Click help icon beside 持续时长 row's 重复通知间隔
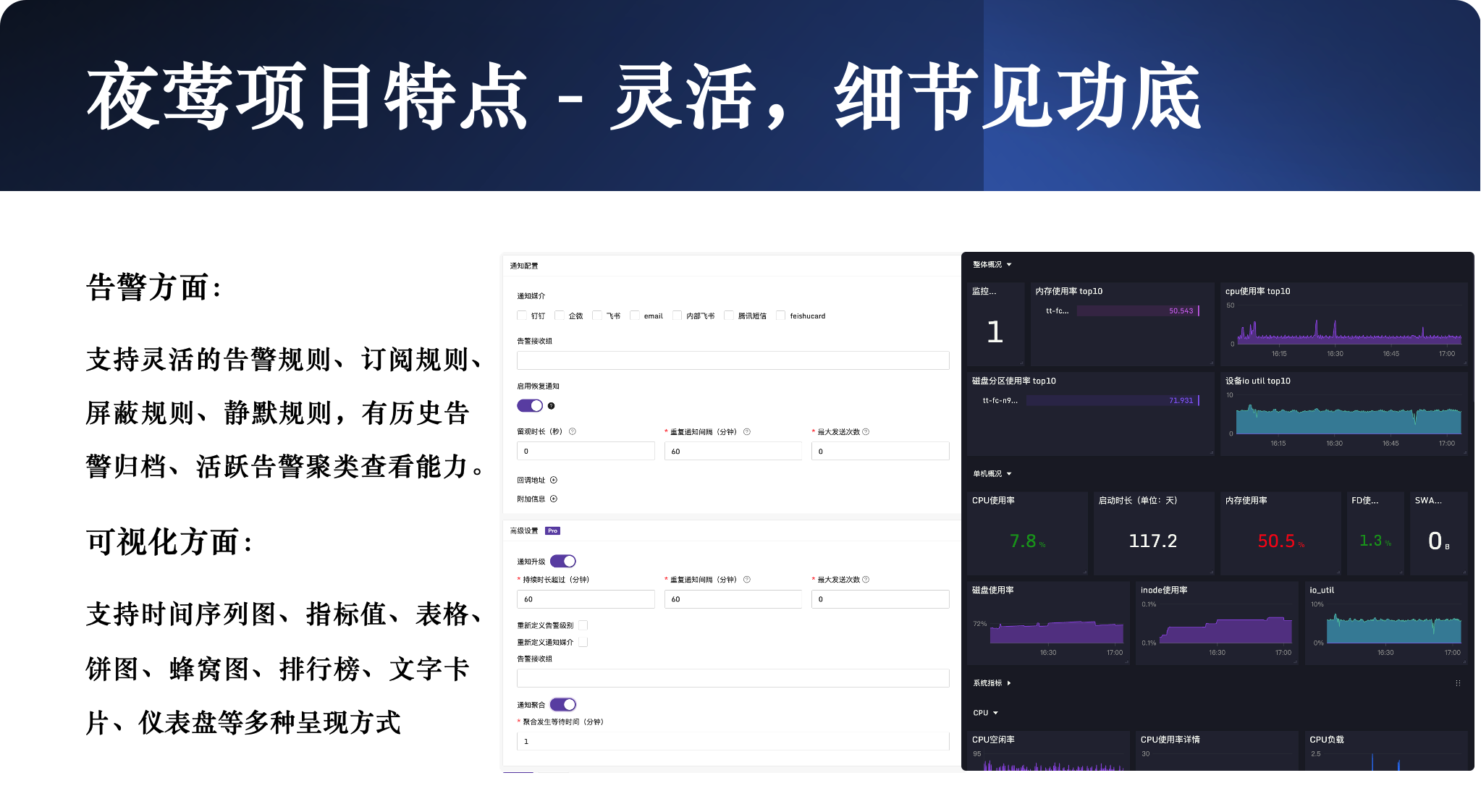The image size is (1481, 812). tap(747, 580)
